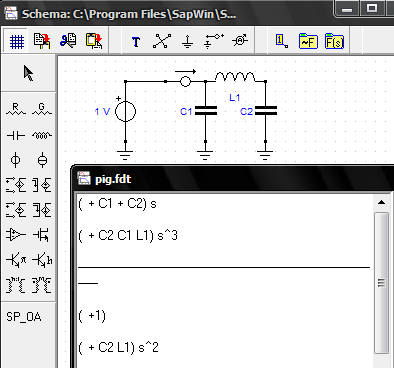
Task: Click the pig.fdt window title icon
Action: click(x=84, y=179)
